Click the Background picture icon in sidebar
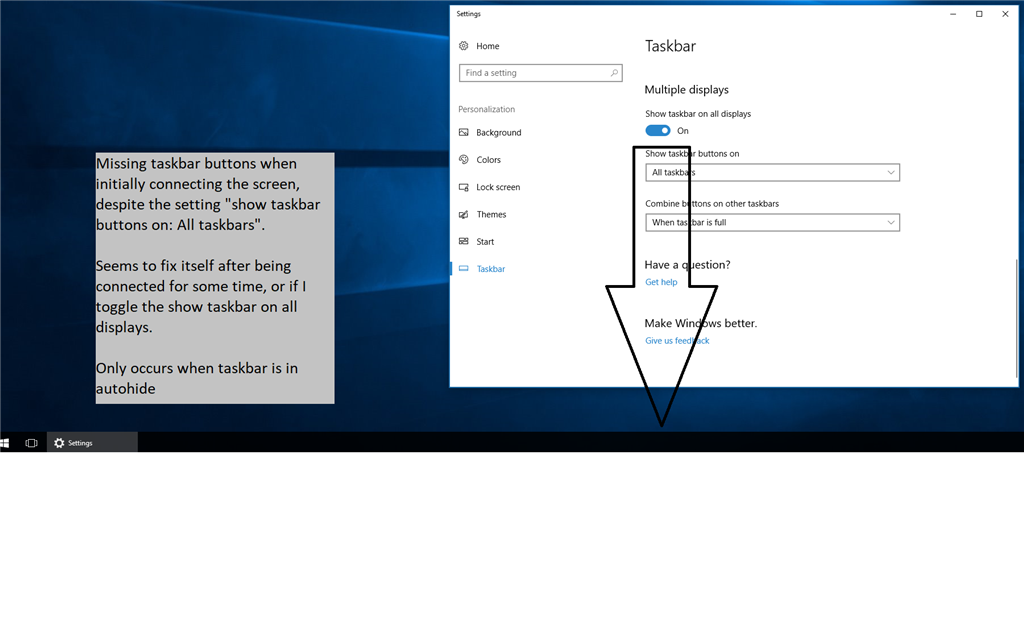The width and height of the screenshot is (1024, 622). pos(464,132)
